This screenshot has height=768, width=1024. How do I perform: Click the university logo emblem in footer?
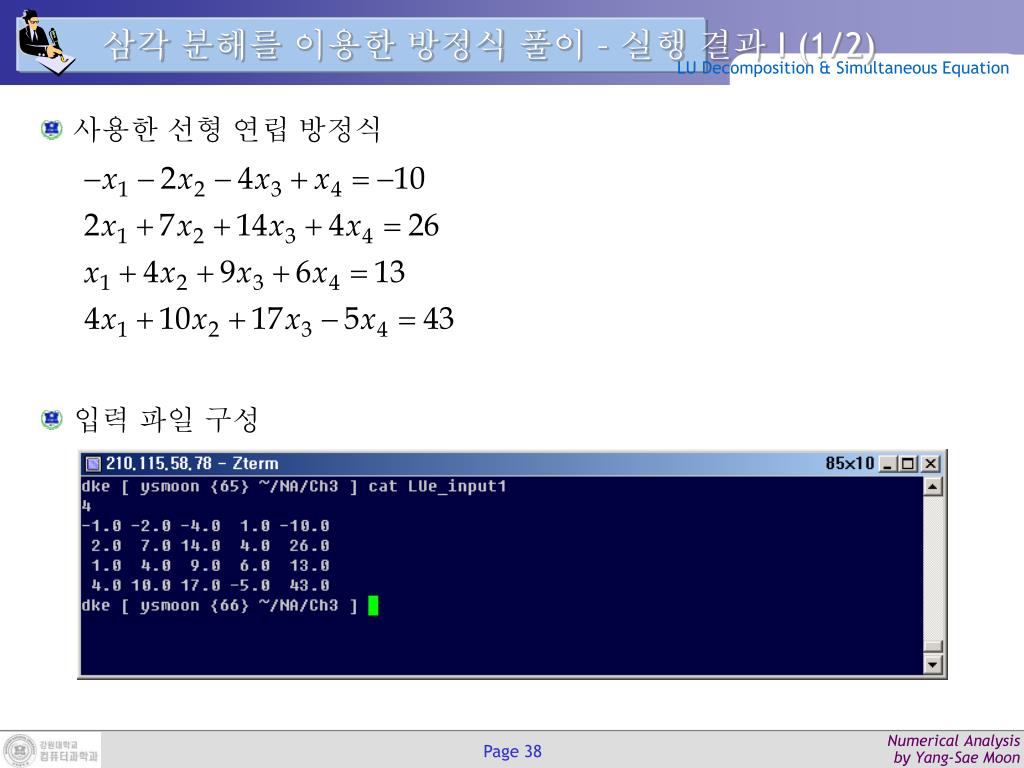(20, 749)
